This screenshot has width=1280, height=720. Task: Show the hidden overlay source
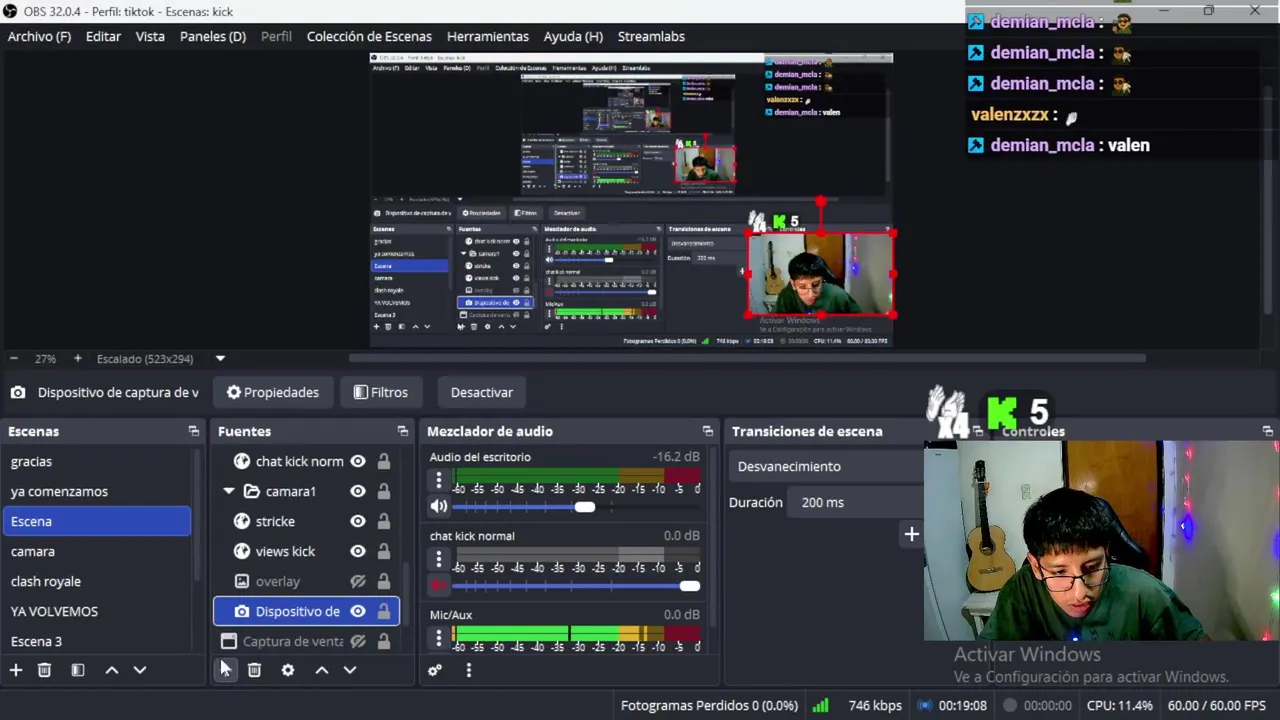(x=358, y=581)
